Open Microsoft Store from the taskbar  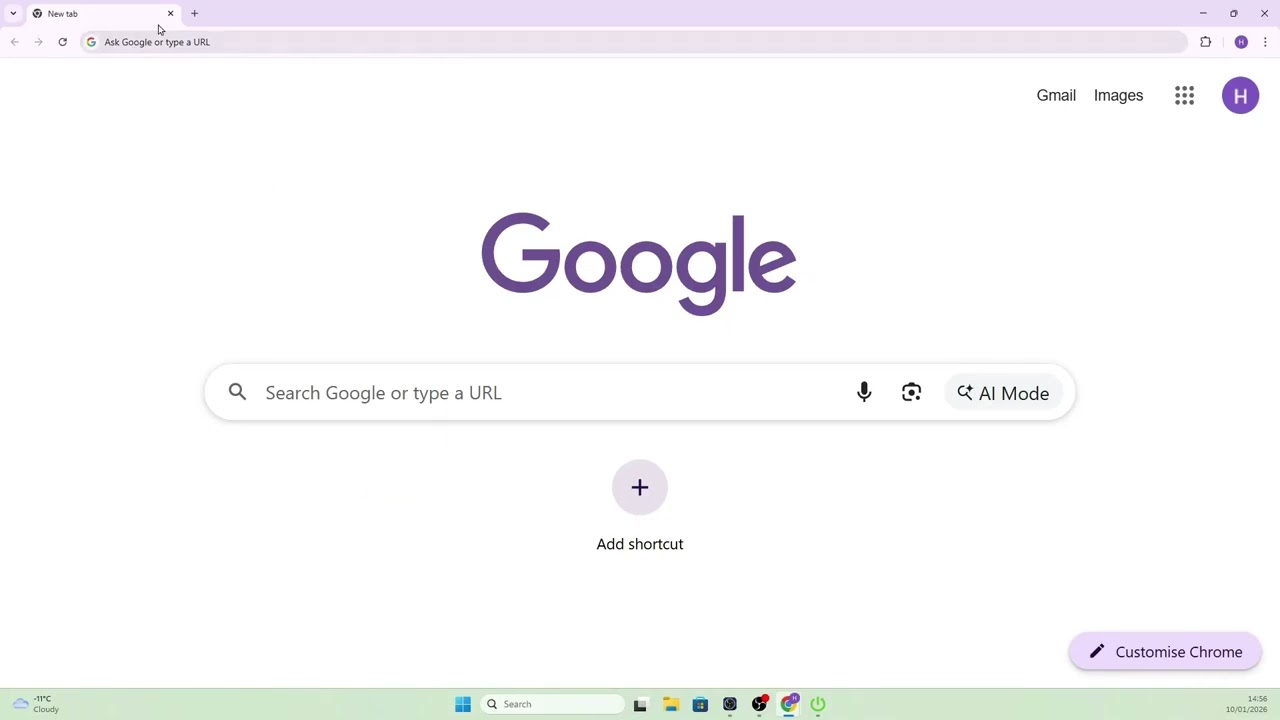click(x=700, y=704)
